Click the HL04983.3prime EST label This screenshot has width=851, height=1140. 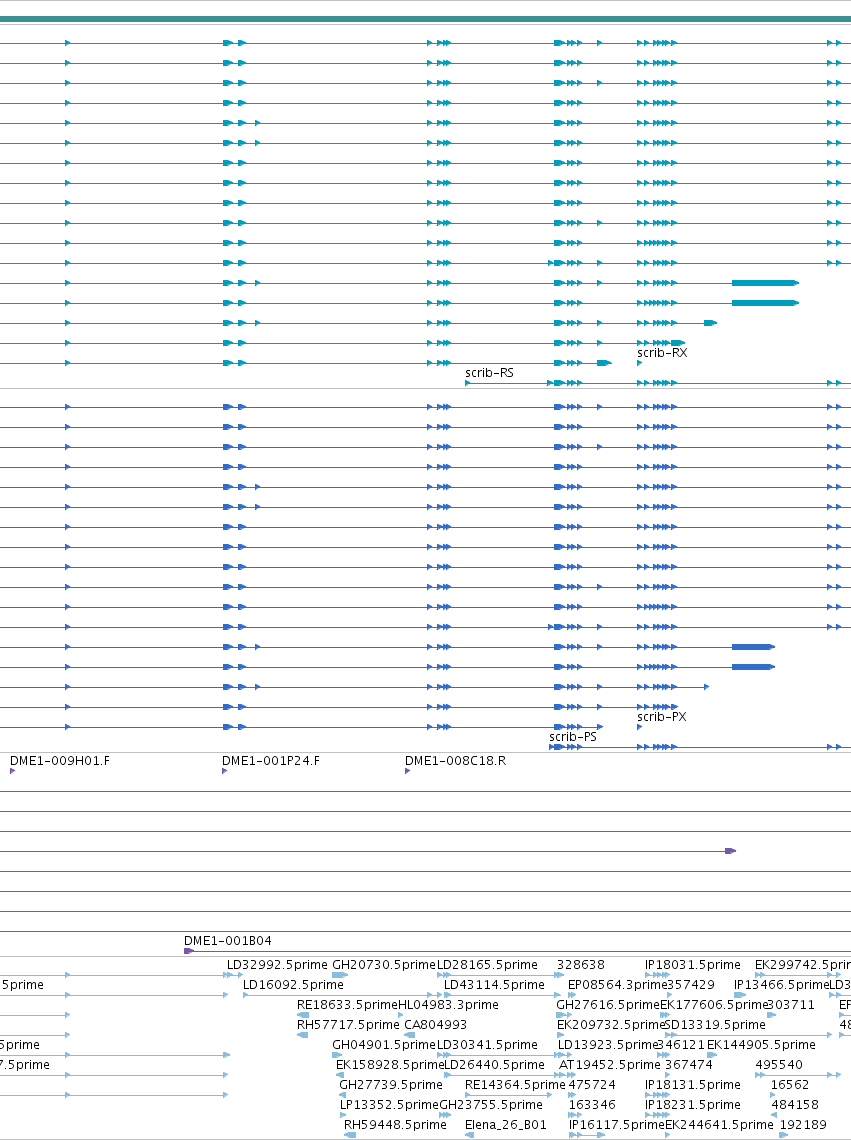(448, 1005)
